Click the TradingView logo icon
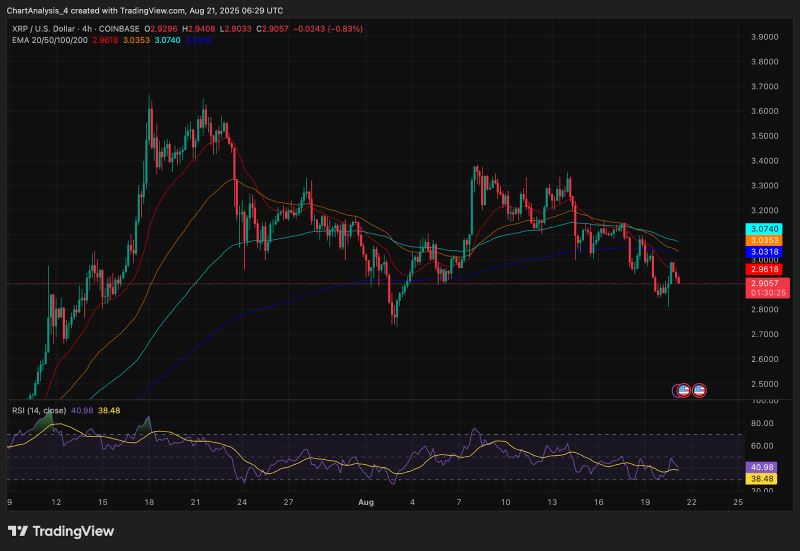800x551 pixels. point(18,531)
